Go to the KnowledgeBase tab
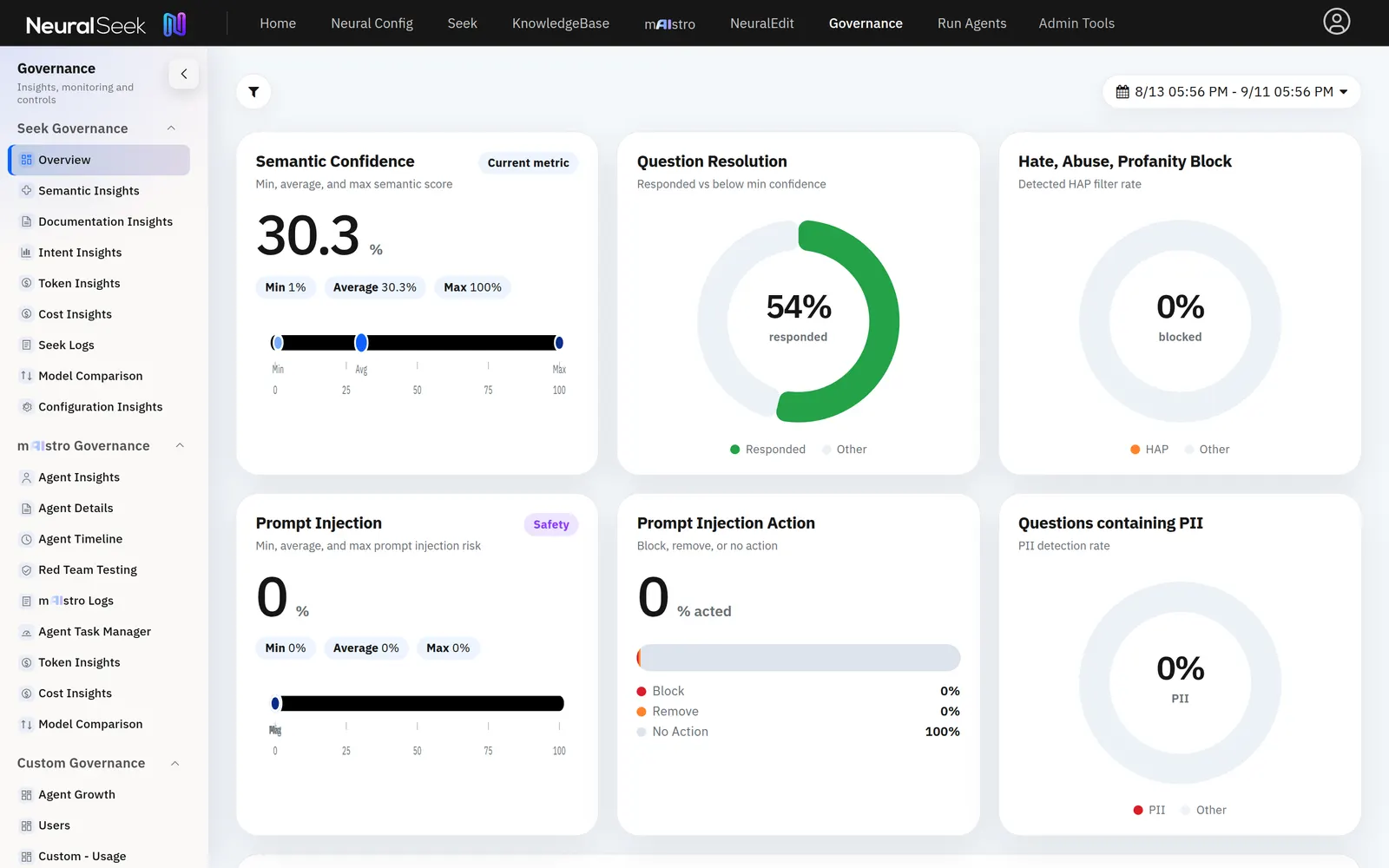The height and width of the screenshot is (868, 1389). tap(561, 23)
